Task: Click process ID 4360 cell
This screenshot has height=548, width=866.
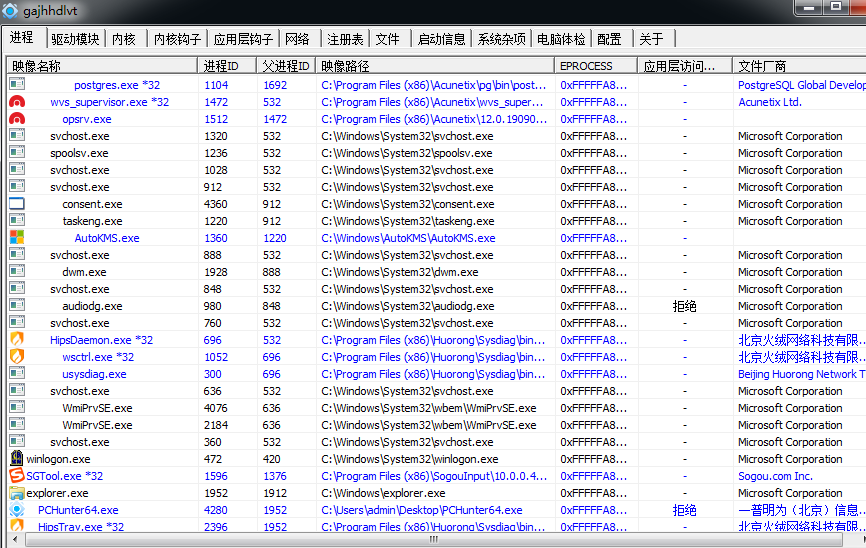Action: point(215,204)
